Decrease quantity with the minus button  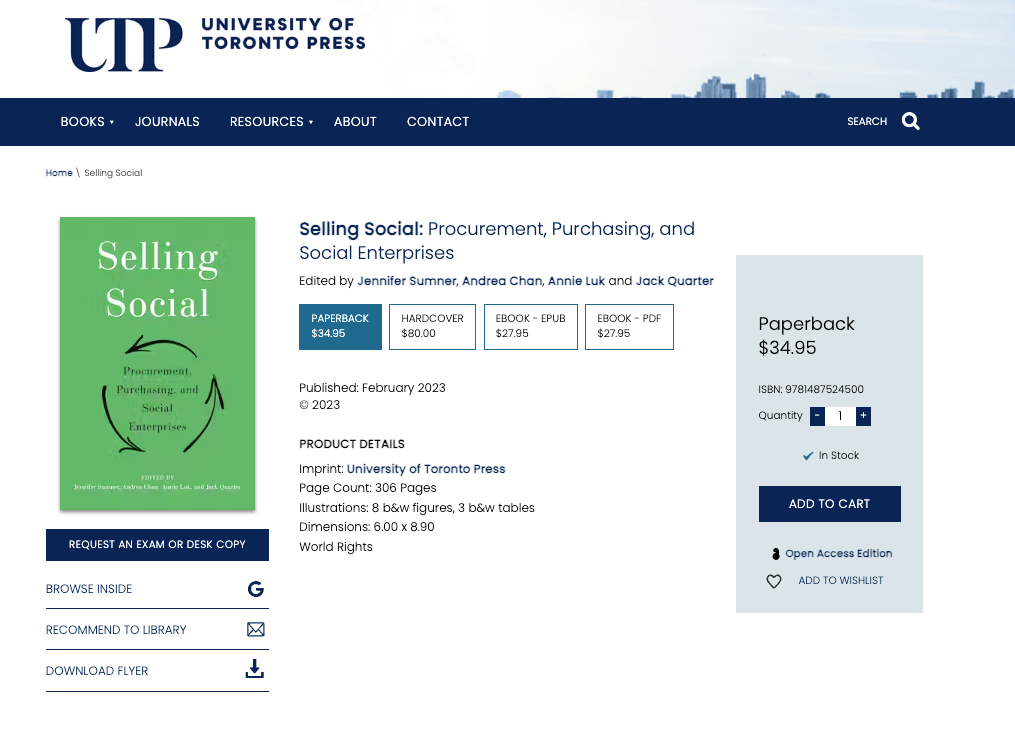[x=817, y=415]
